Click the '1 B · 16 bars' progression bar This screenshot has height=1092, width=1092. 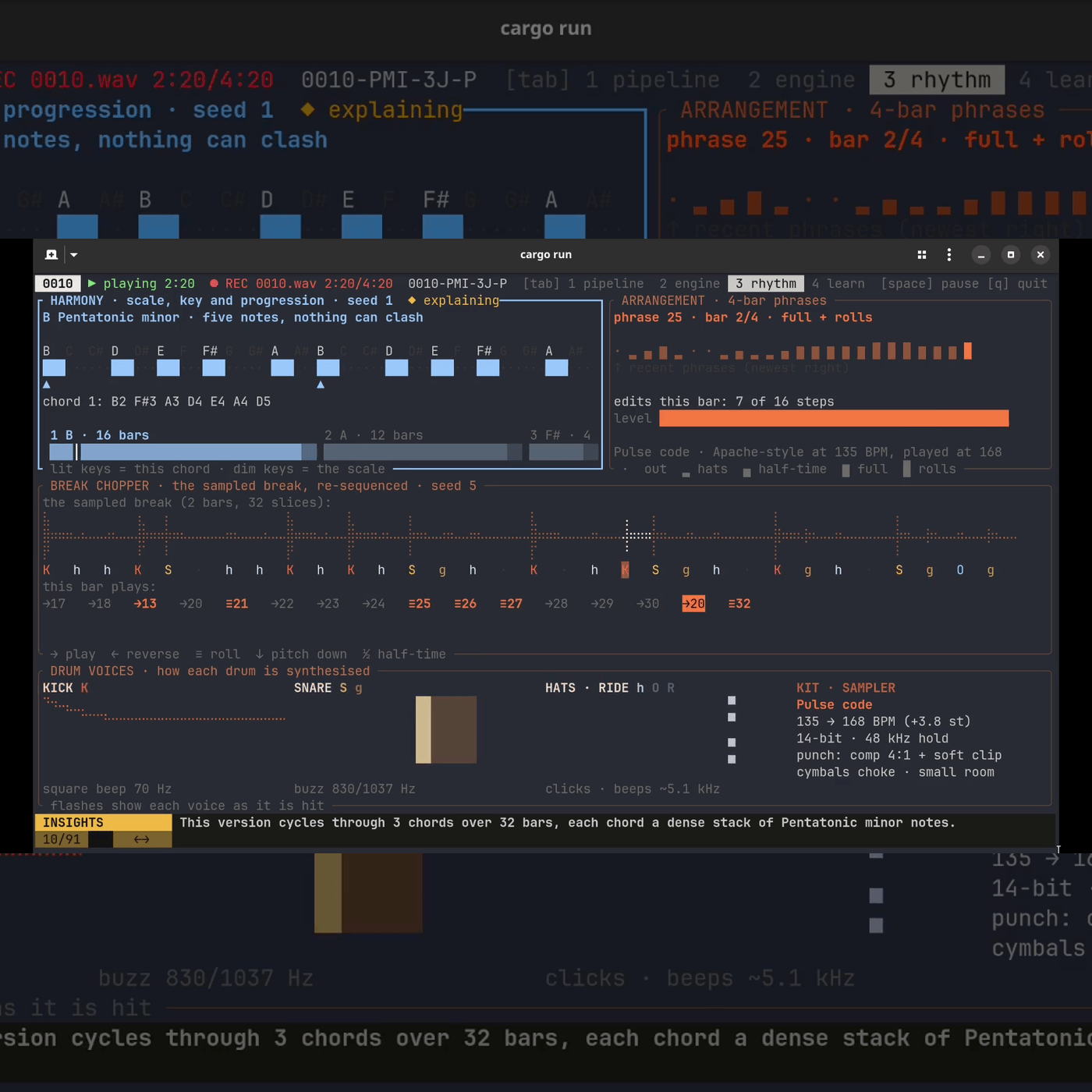pos(183,452)
